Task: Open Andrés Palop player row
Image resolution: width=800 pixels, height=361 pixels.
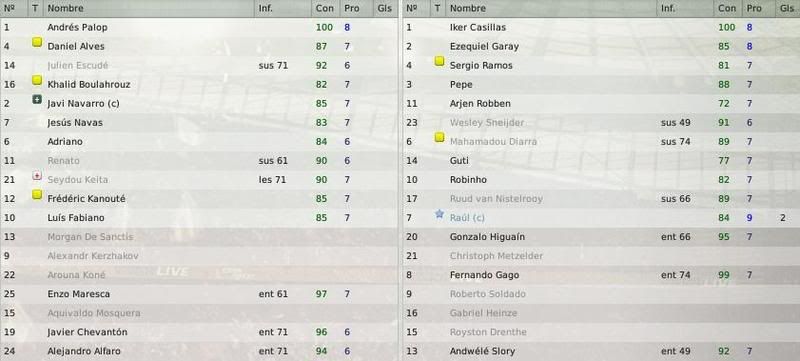Action: coord(199,27)
